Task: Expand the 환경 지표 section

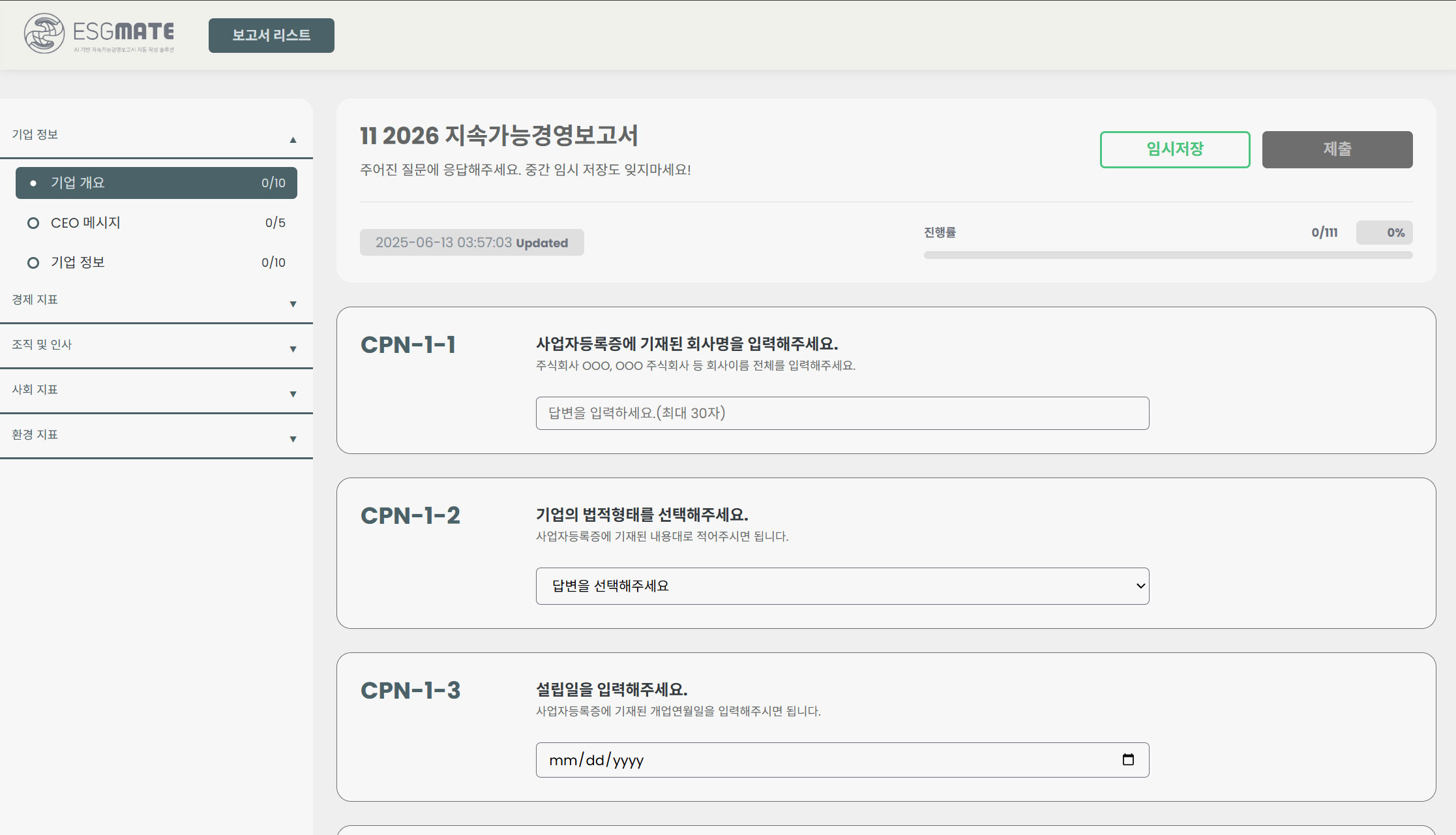Action: point(293,439)
